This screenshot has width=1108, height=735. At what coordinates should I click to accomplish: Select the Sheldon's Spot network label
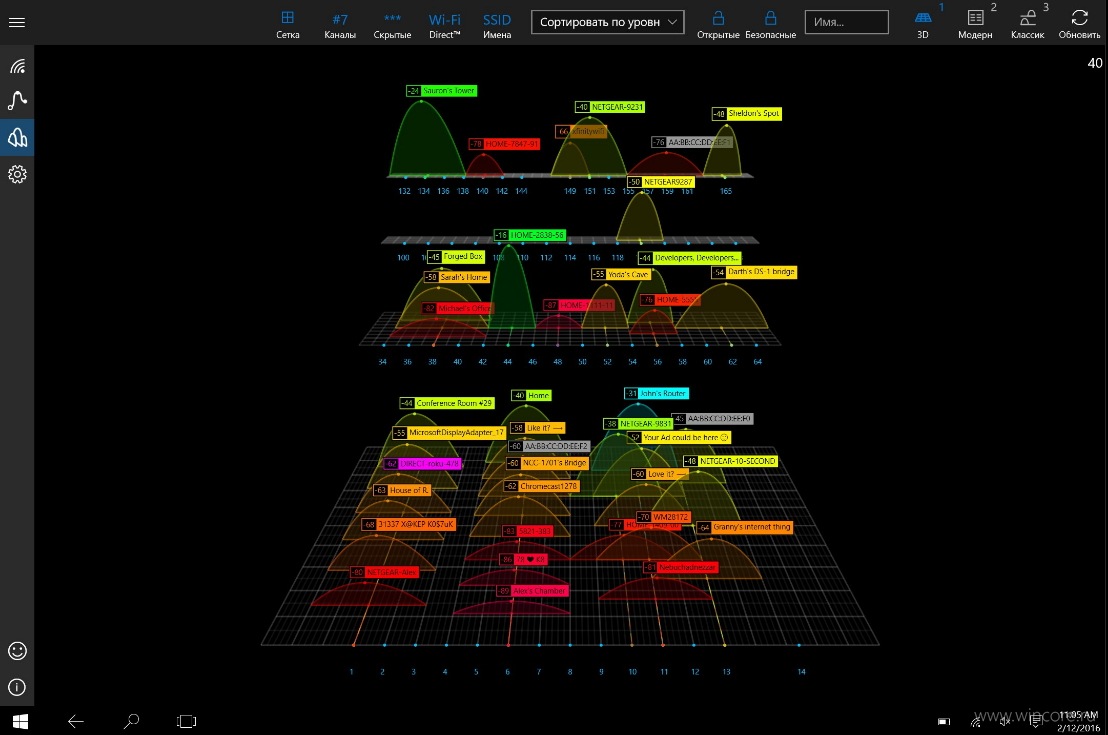pos(747,113)
